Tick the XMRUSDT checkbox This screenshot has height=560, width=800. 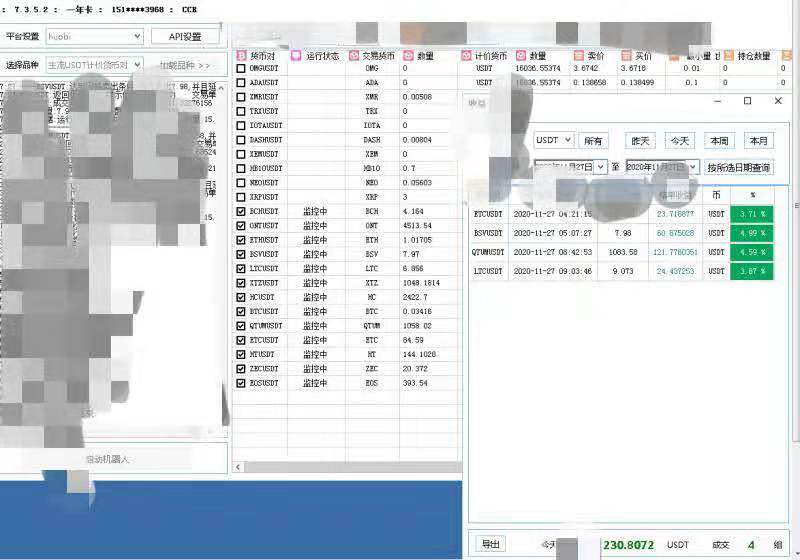tap(241, 96)
